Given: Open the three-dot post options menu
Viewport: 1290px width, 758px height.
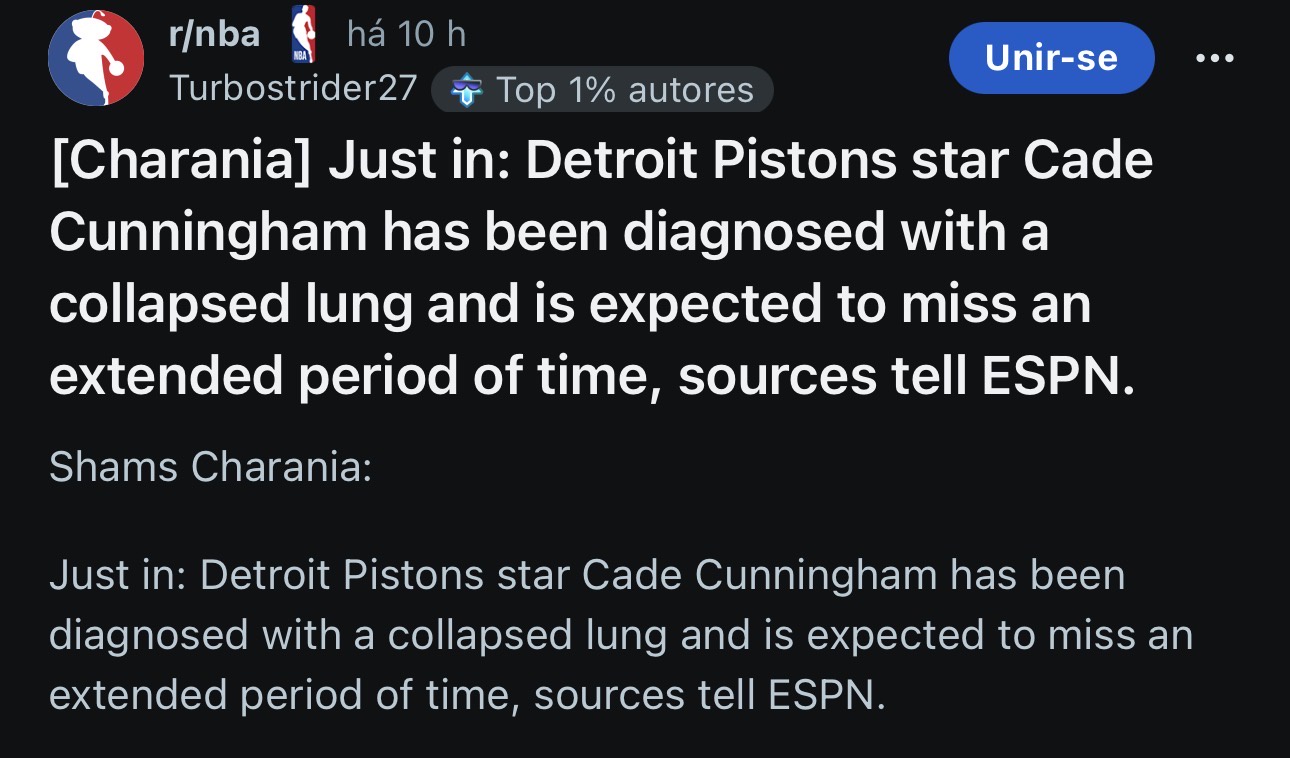Looking at the screenshot, I should 1215,58.
